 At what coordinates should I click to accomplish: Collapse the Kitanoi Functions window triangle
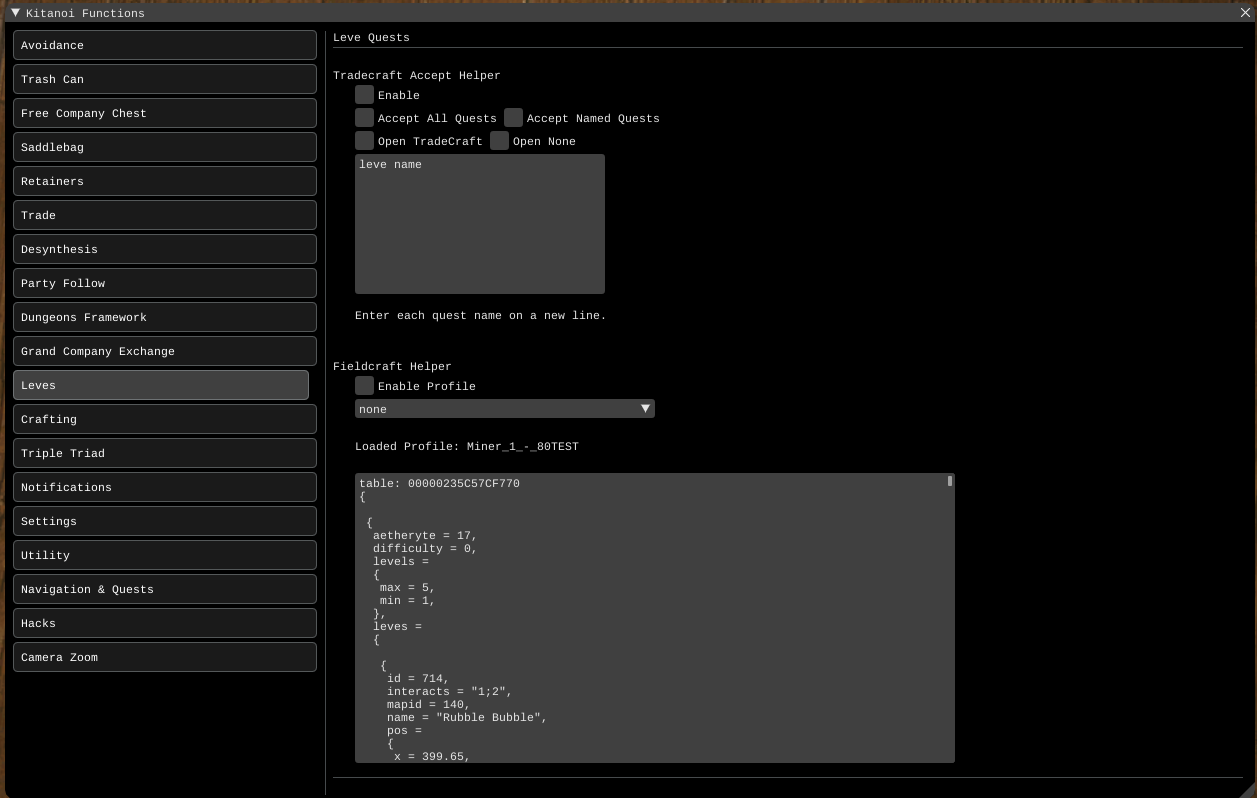(x=15, y=13)
